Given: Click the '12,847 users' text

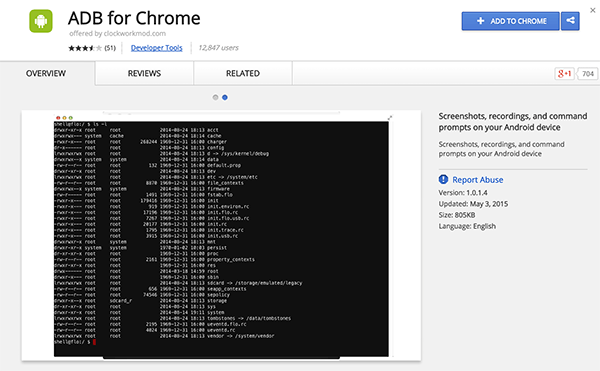Looking at the screenshot, I should [218, 48].
